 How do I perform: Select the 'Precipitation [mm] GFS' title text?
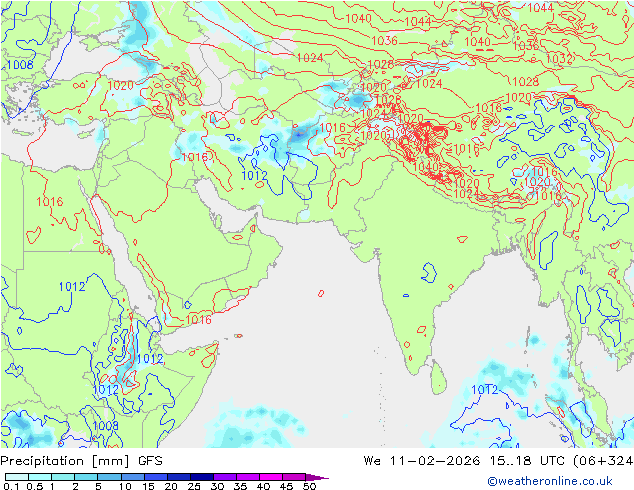click(82, 461)
